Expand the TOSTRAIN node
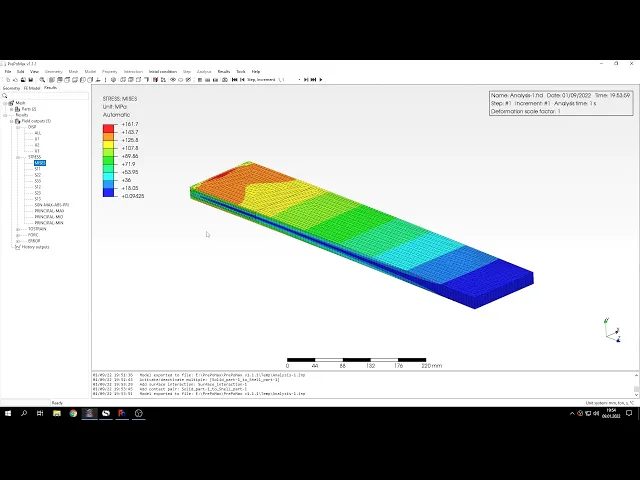Screen dimensions: 640x480 tap(18, 229)
